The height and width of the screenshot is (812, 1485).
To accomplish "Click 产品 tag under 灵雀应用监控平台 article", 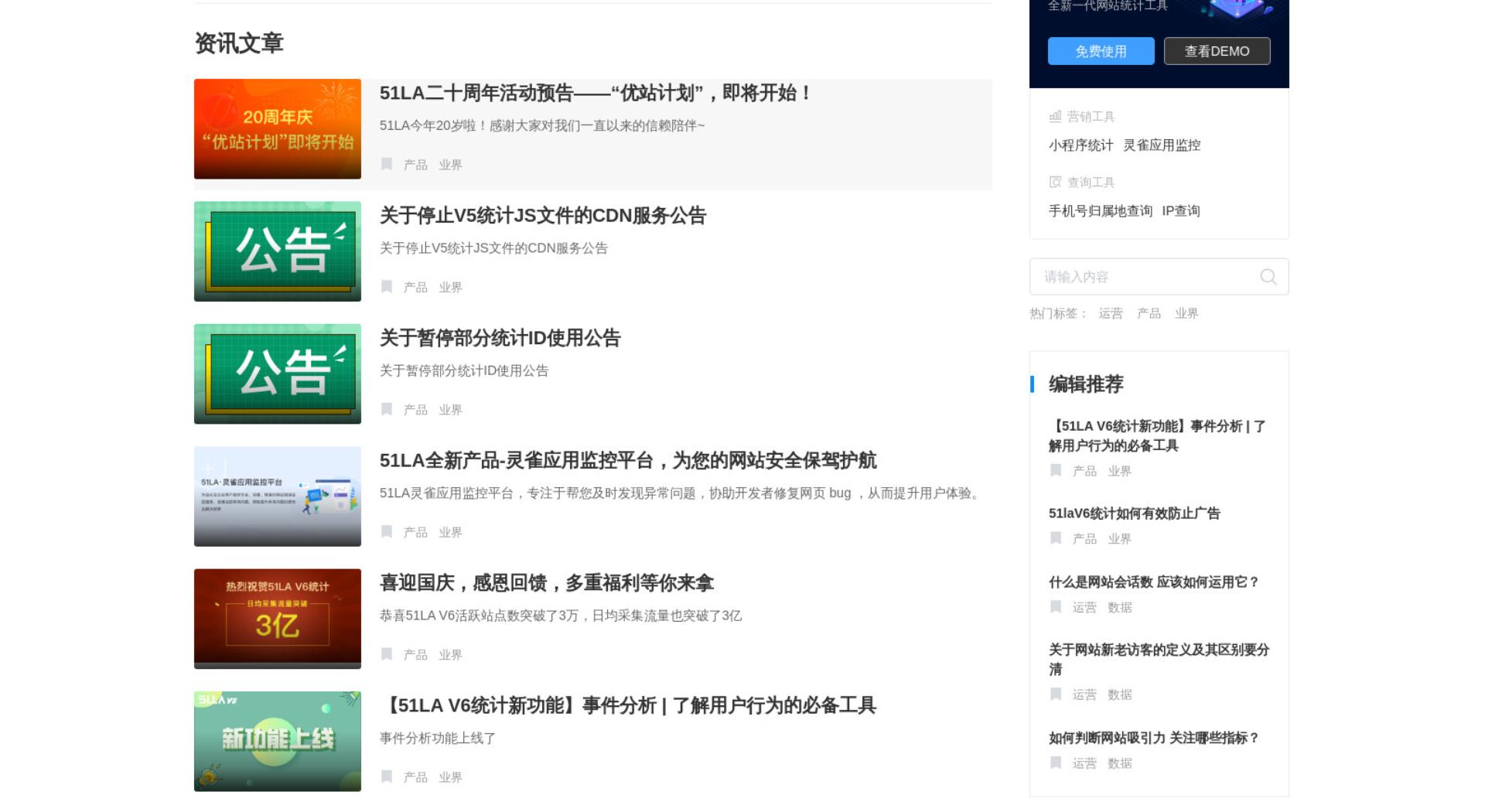I will pos(415,532).
